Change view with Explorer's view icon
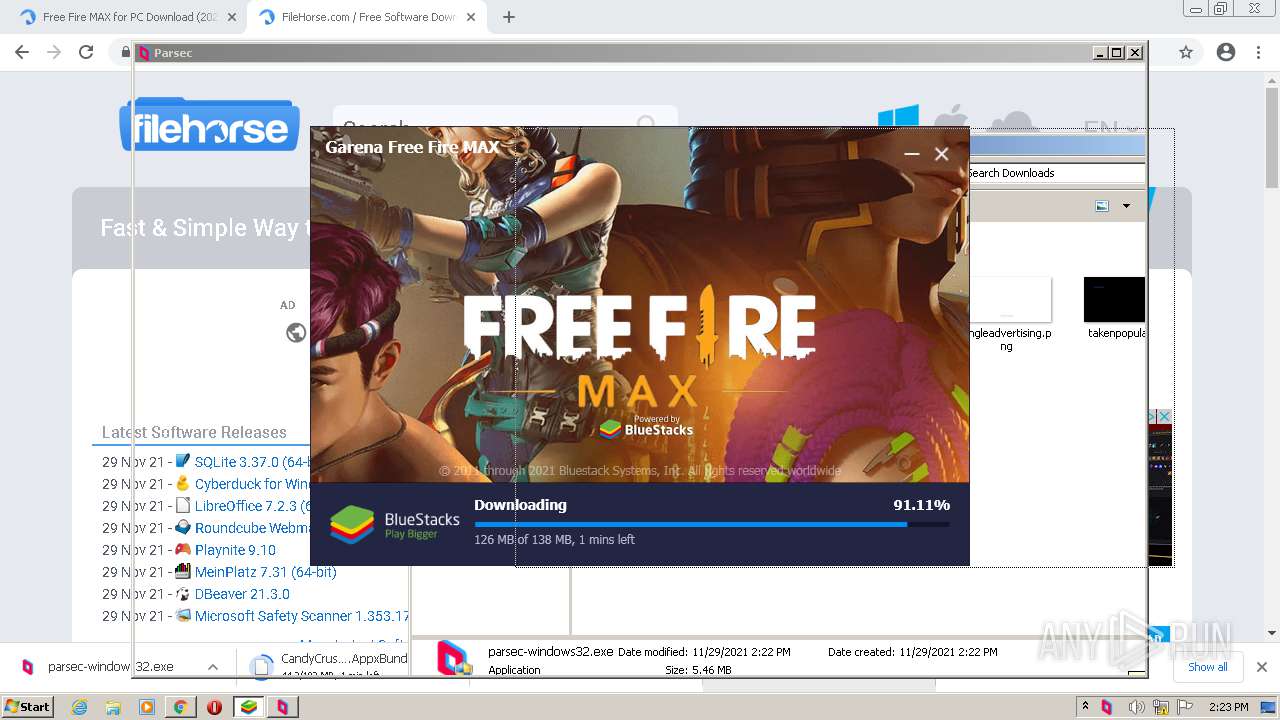This screenshot has height=720, width=1280. (x=1102, y=206)
